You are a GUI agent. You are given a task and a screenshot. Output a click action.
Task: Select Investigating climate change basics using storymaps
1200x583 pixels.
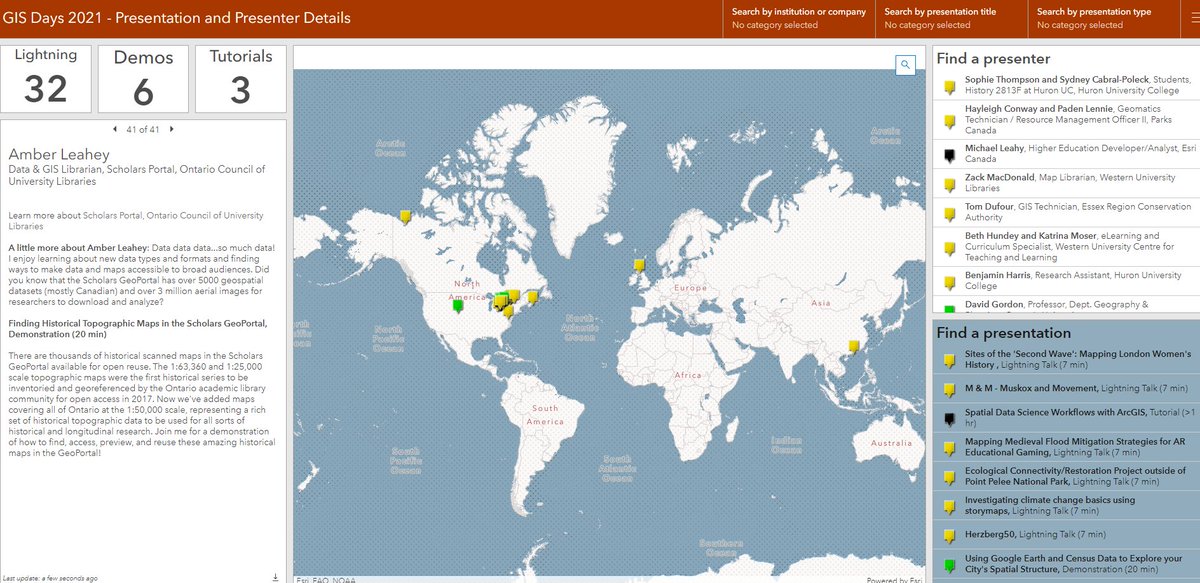(1066, 506)
